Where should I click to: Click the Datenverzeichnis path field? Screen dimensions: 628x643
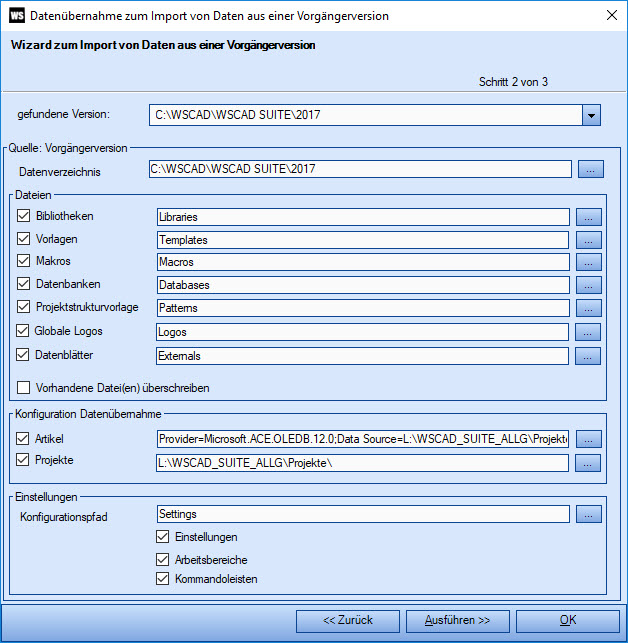pyautogui.click(x=360, y=169)
